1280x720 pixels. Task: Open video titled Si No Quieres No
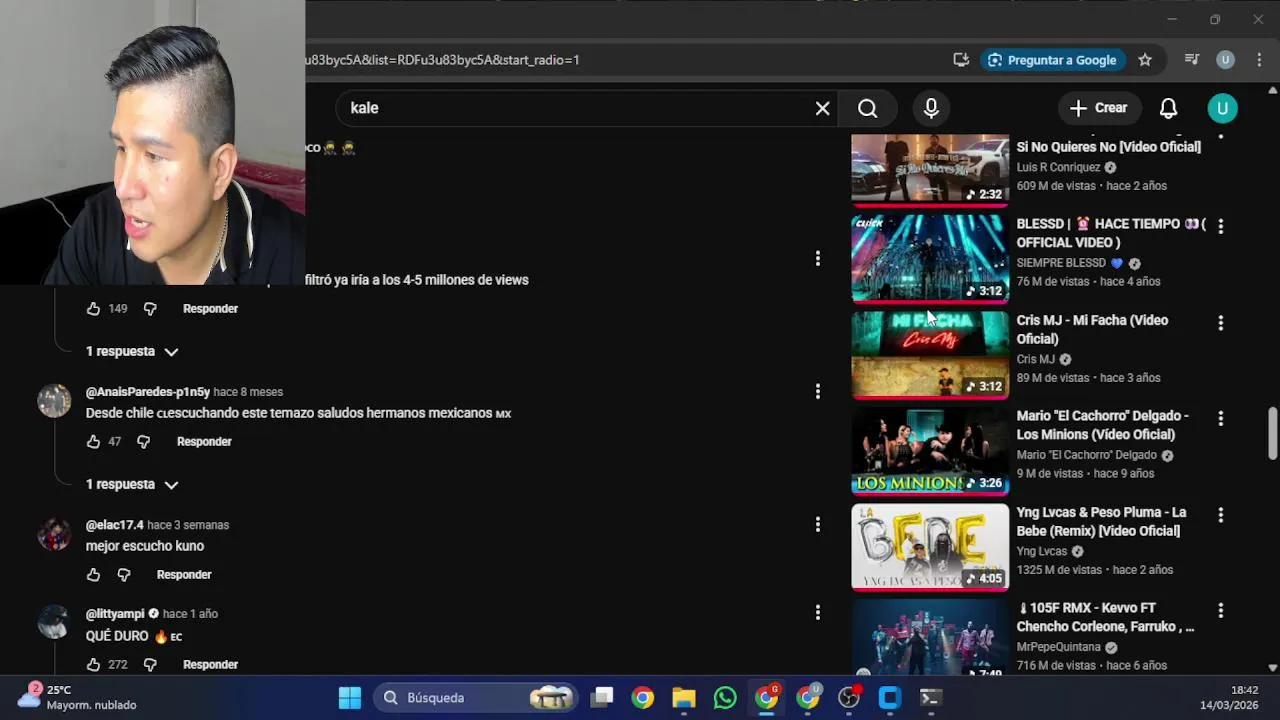click(x=1108, y=147)
